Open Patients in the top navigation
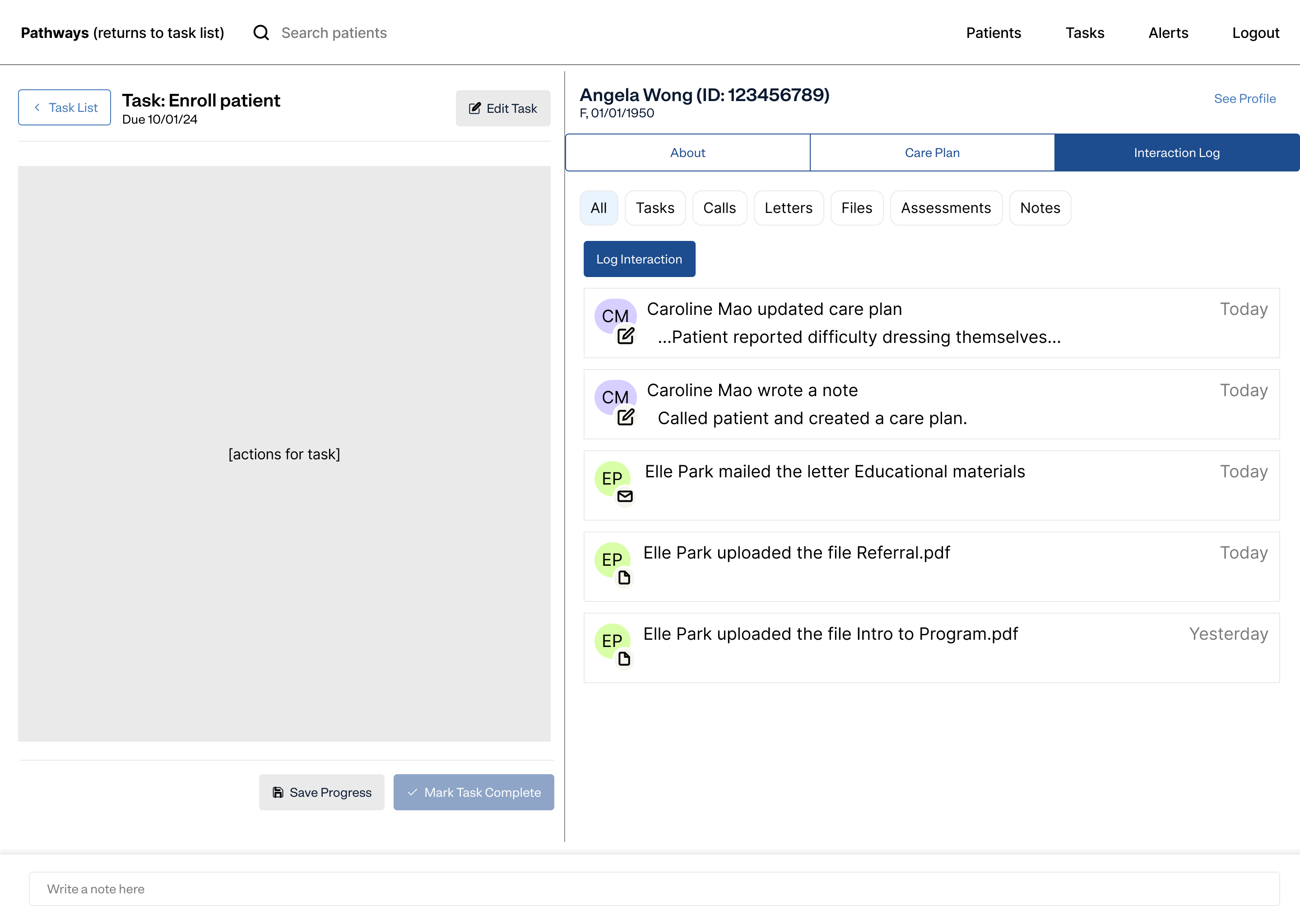 [994, 32]
